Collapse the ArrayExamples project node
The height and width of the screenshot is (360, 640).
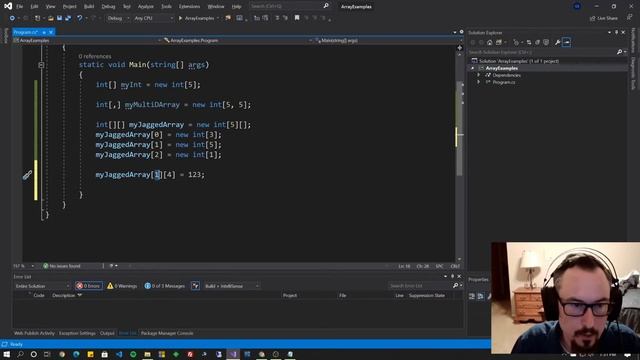tap(473, 68)
